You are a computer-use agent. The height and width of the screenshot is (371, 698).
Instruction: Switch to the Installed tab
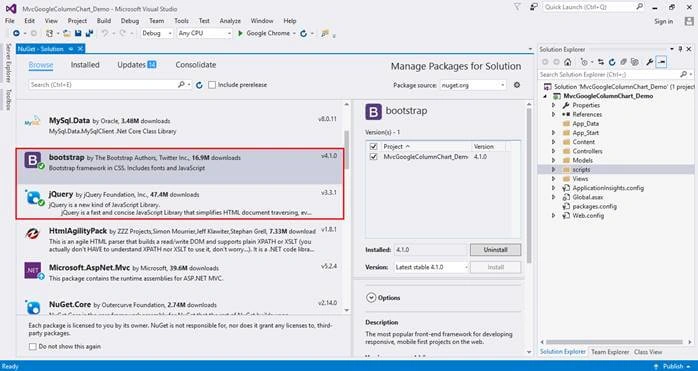point(85,65)
